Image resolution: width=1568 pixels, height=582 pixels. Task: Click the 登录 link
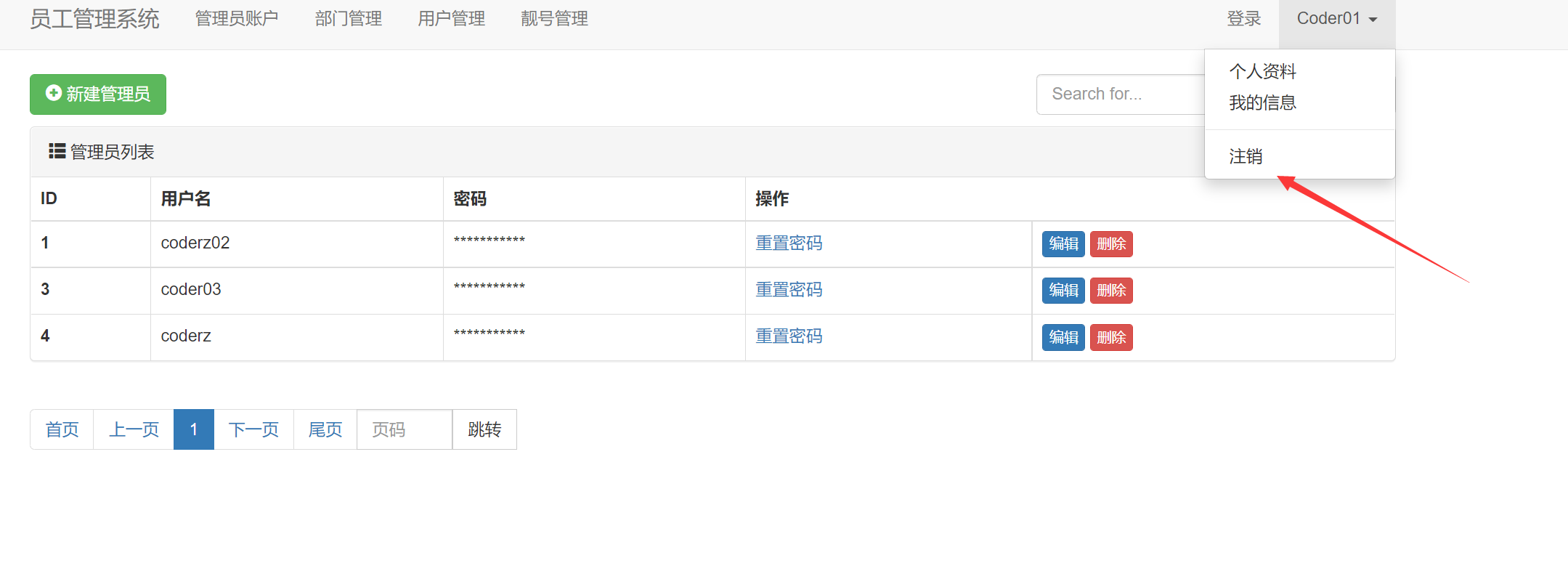click(1244, 19)
